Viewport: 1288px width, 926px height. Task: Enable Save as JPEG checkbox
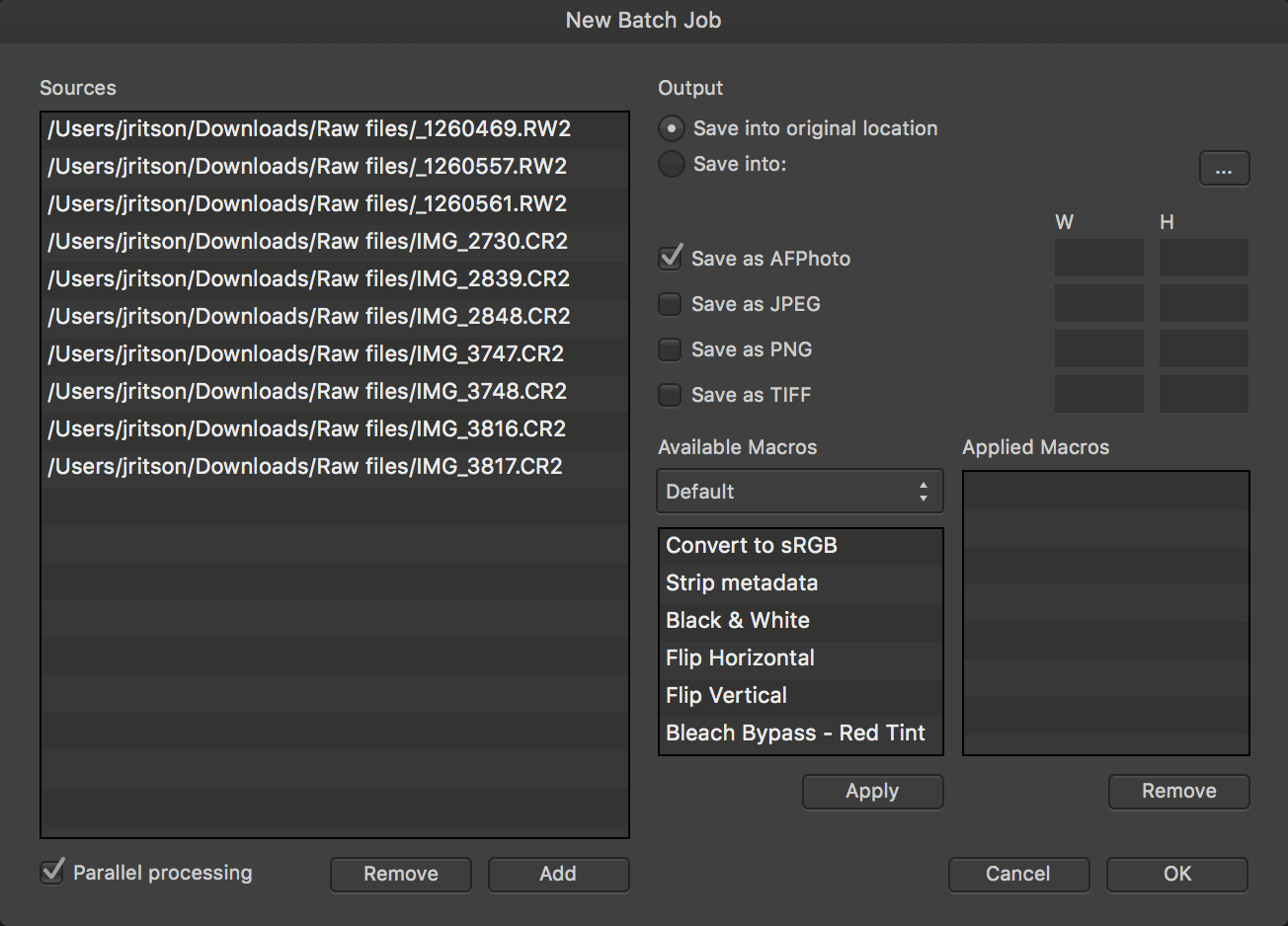coord(671,304)
